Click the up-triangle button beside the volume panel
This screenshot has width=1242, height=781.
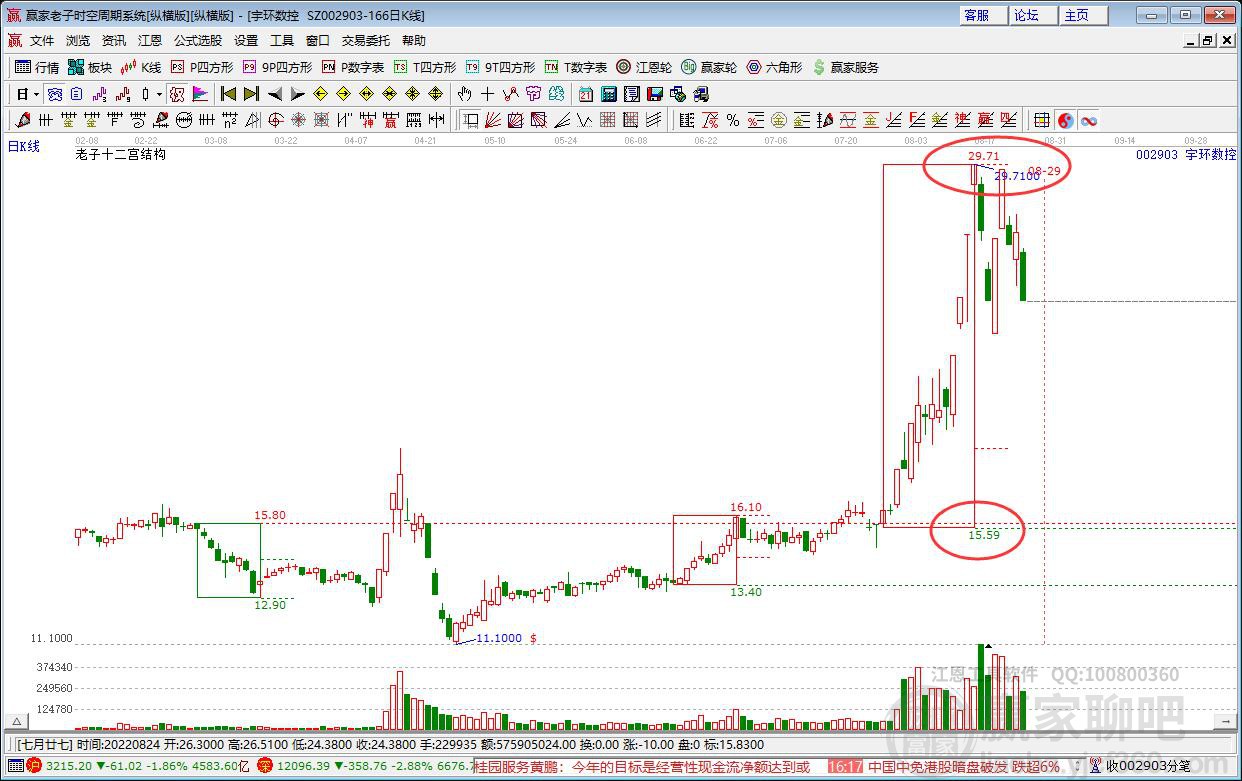click(x=17, y=721)
